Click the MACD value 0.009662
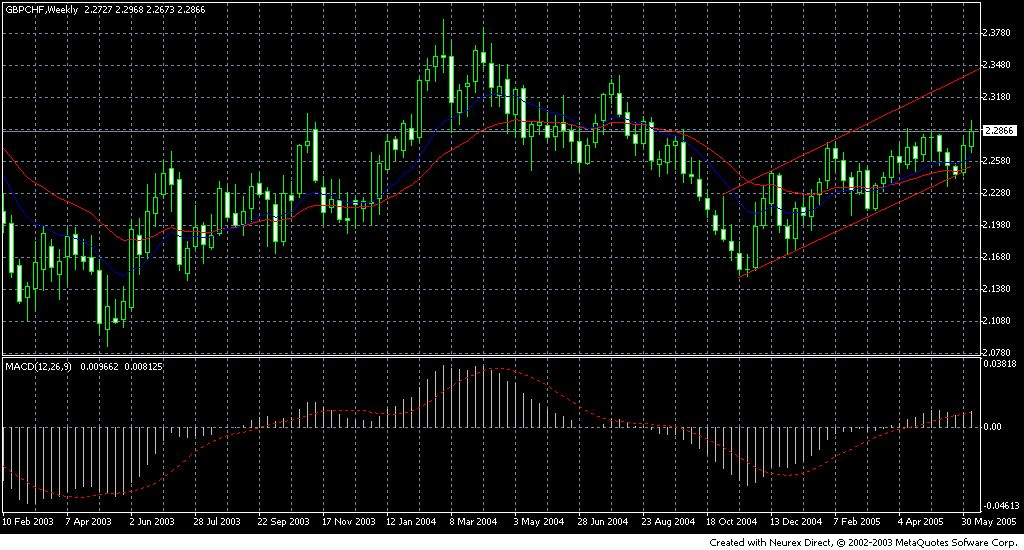This screenshot has height=550, width=1024. pyautogui.click(x=99, y=367)
